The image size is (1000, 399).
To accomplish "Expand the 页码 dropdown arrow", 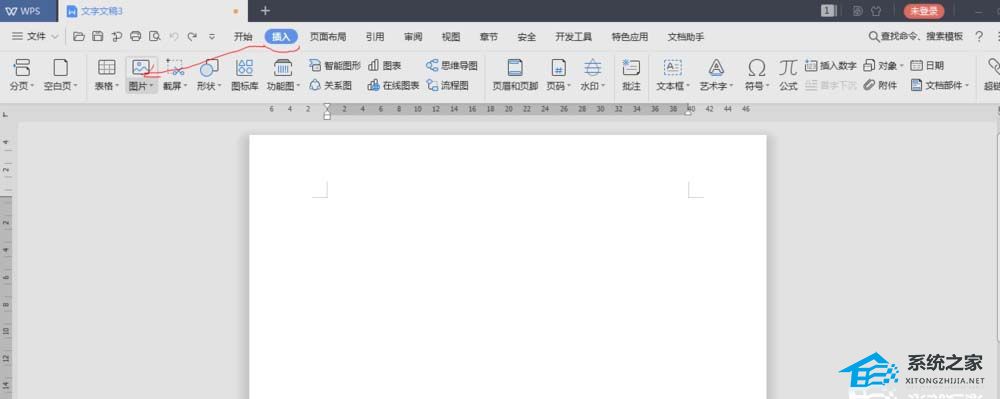I will [x=569, y=86].
